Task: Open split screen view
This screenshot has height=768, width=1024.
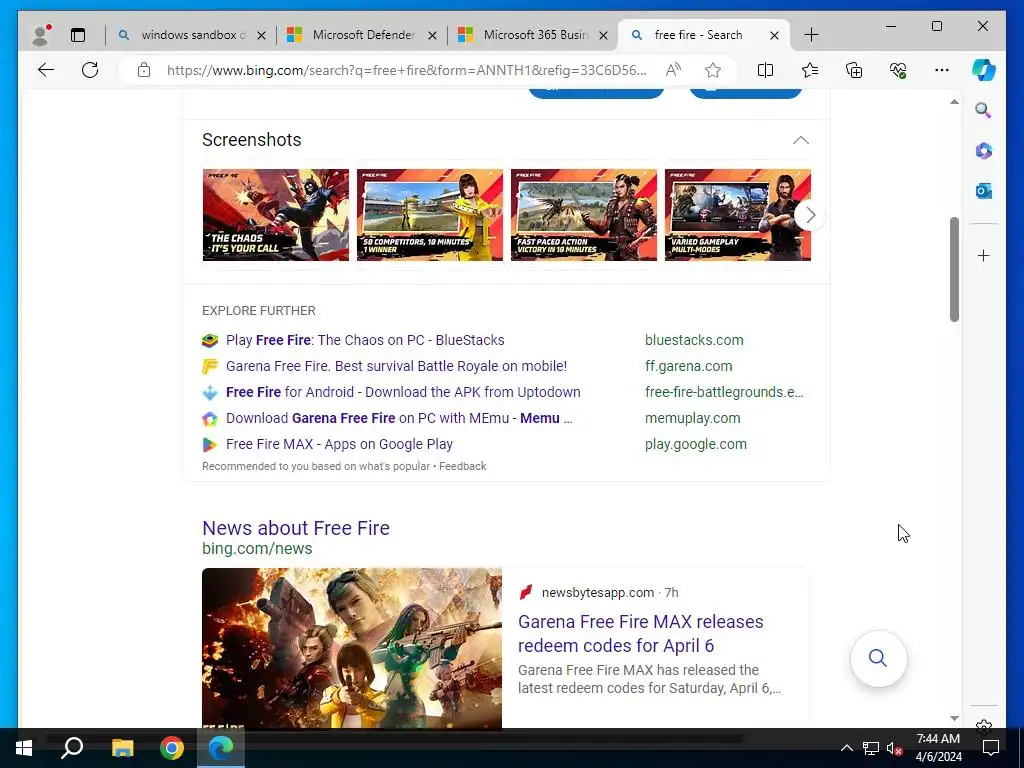Action: click(765, 70)
